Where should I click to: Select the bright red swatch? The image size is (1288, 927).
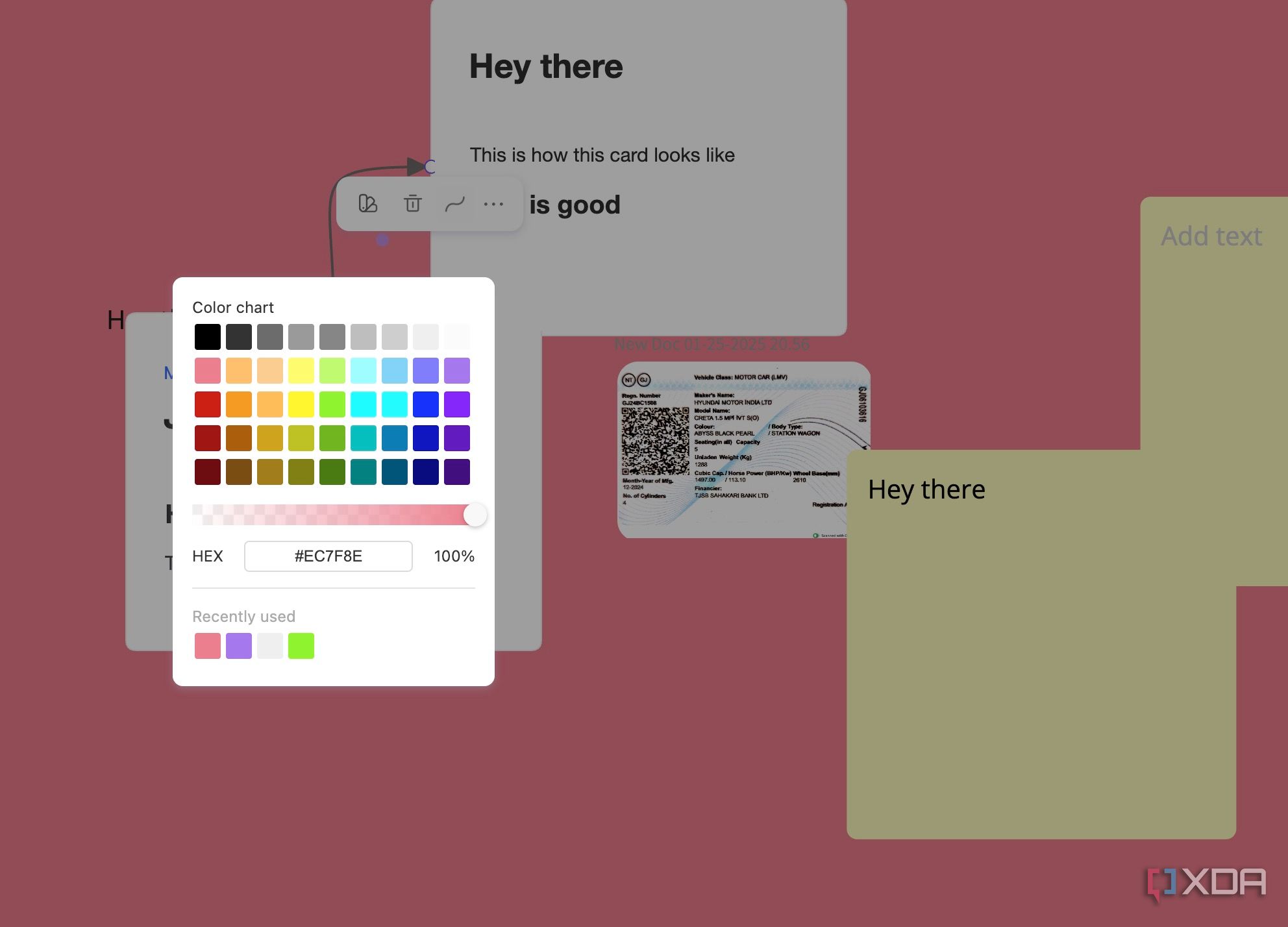(208, 404)
